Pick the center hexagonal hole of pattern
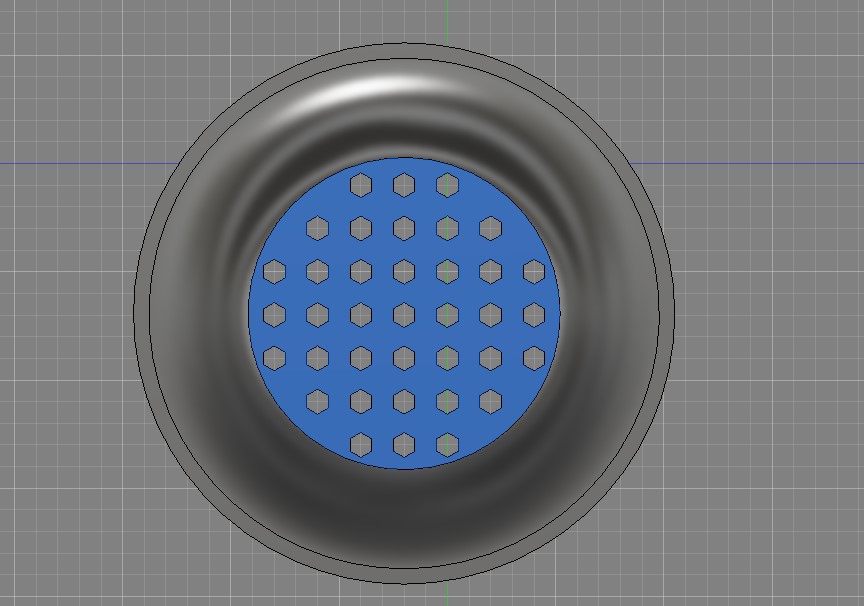 (404, 315)
